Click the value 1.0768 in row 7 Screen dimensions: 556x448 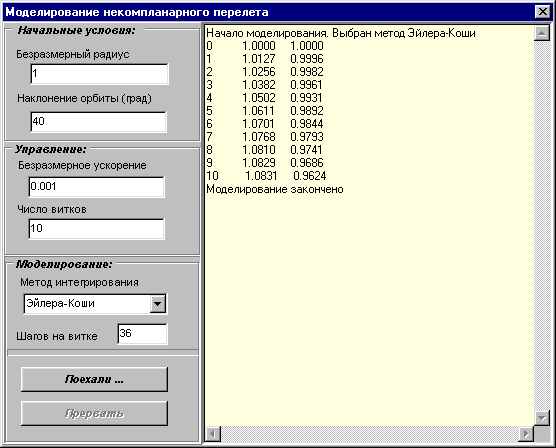click(259, 137)
